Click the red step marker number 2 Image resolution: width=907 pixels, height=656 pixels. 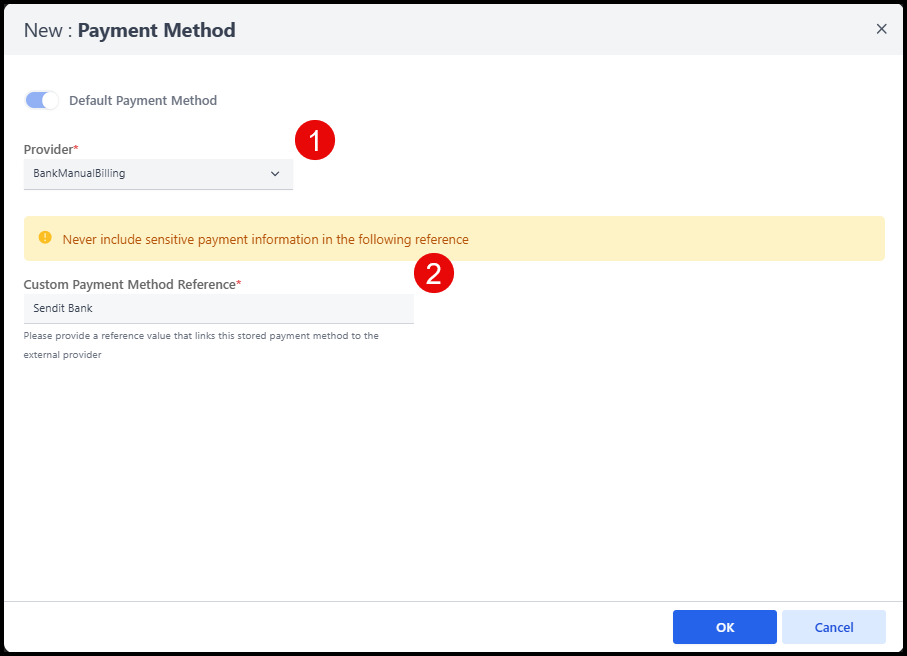click(x=434, y=274)
